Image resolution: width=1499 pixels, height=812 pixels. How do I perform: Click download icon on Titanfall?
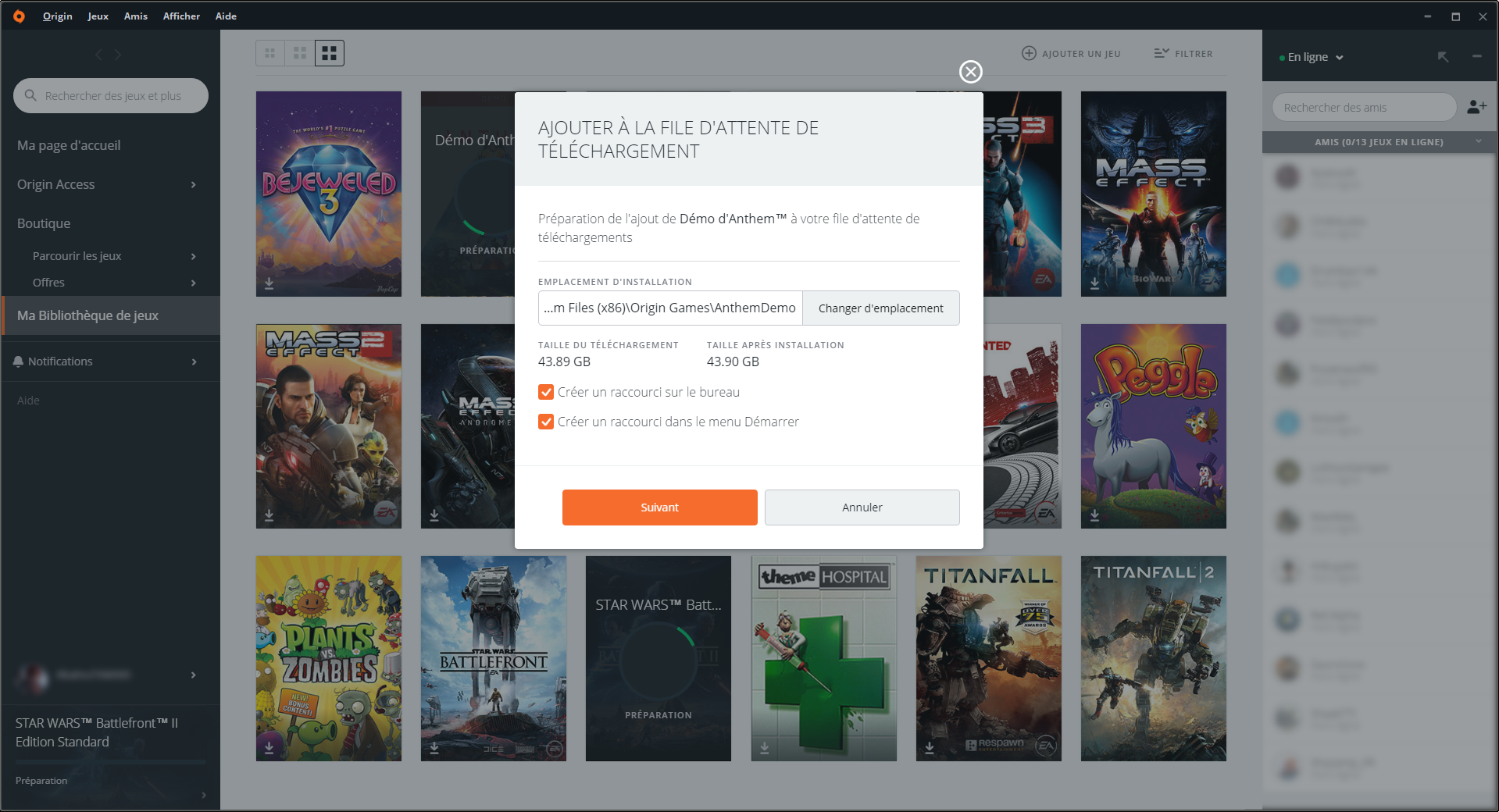click(x=930, y=747)
